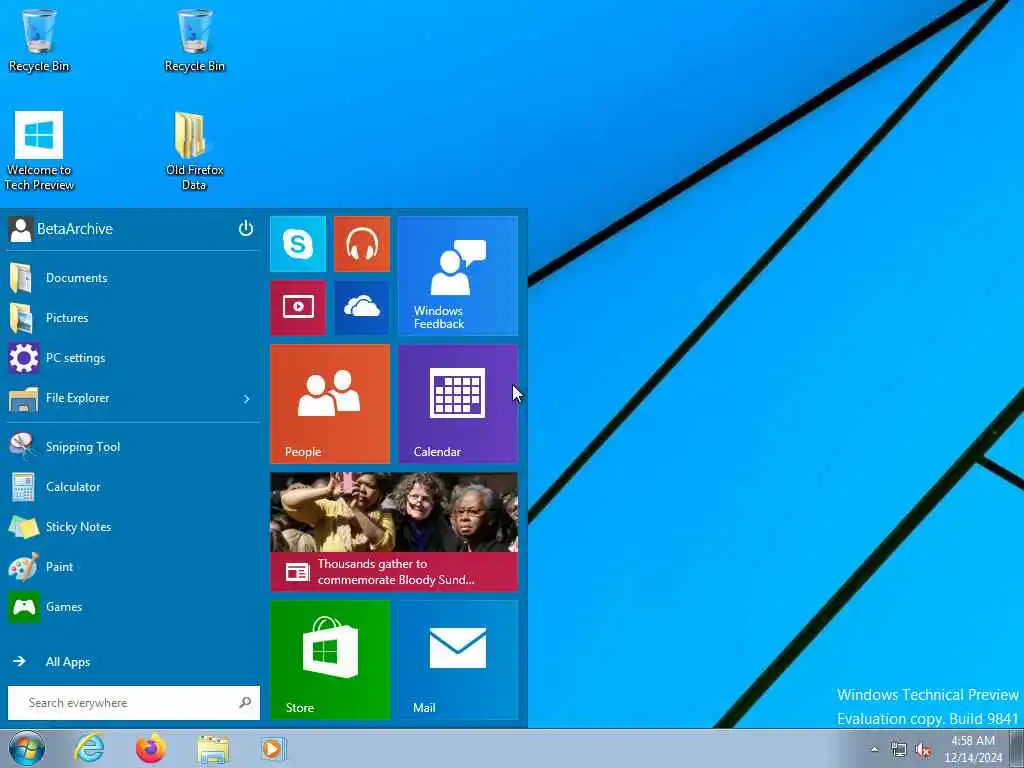Image resolution: width=1024 pixels, height=768 pixels.
Task: Click the Show desktop button
Action: tap(1017, 748)
